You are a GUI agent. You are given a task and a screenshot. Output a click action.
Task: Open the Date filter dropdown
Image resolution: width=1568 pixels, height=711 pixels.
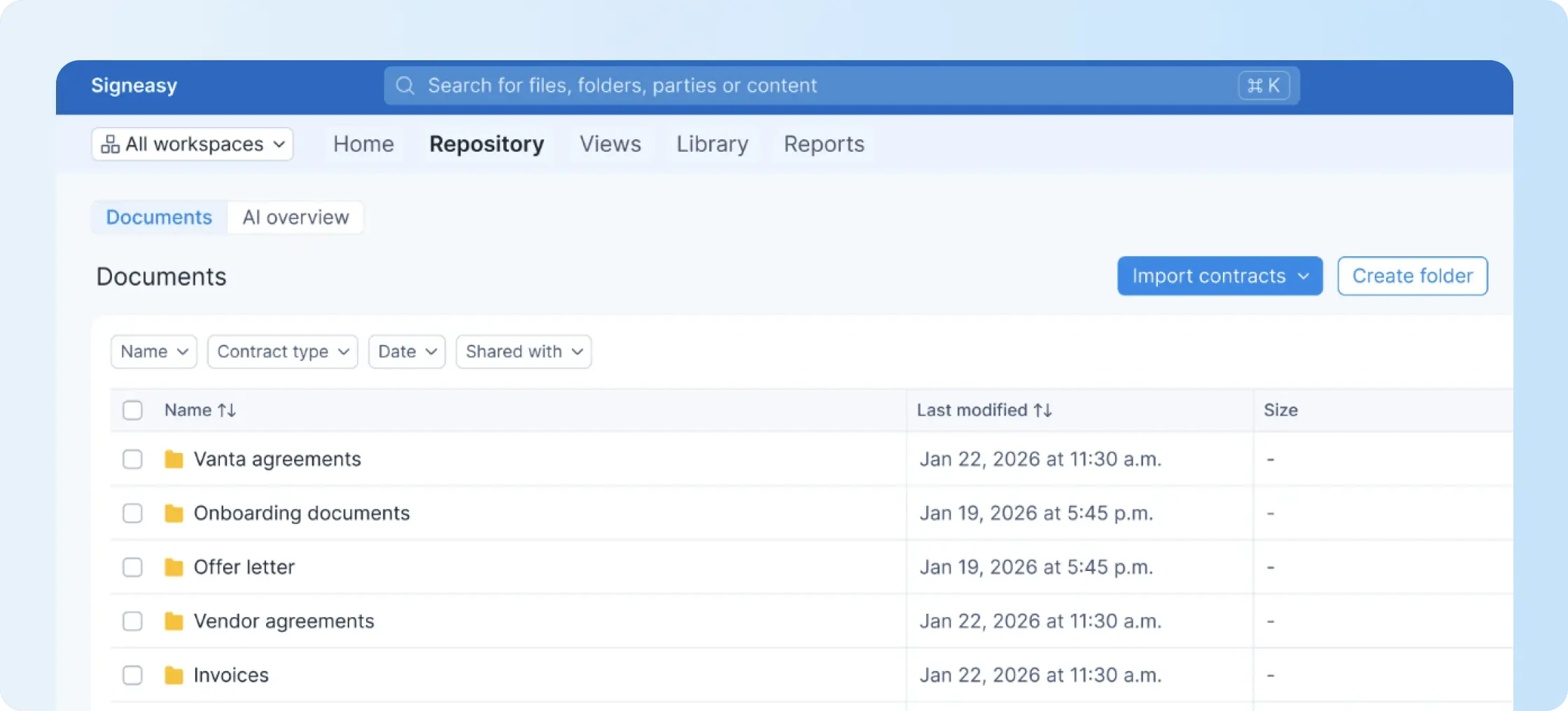point(407,351)
